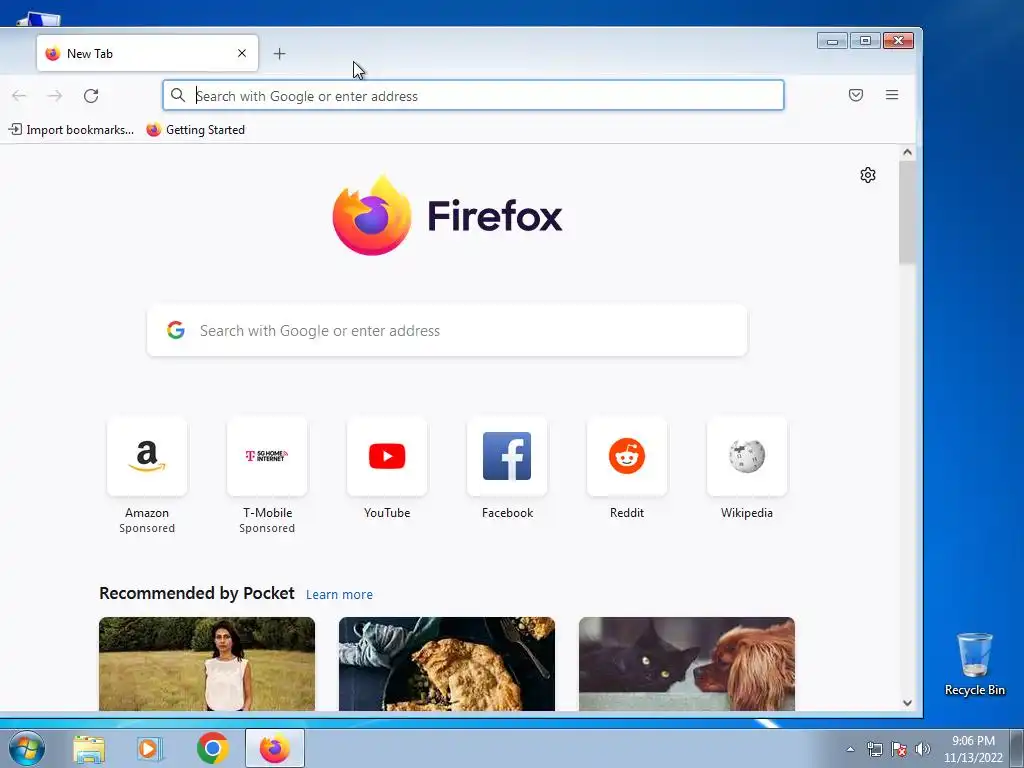Open Pocket story with pie photo
Screen dimensions: 1024x768
point(447,664)
